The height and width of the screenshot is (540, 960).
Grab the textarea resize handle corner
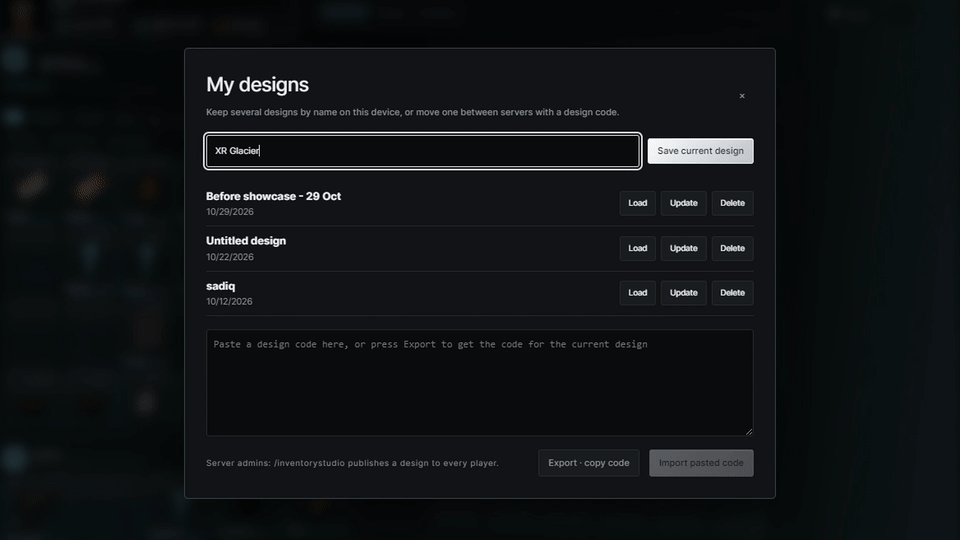[749, 432]
